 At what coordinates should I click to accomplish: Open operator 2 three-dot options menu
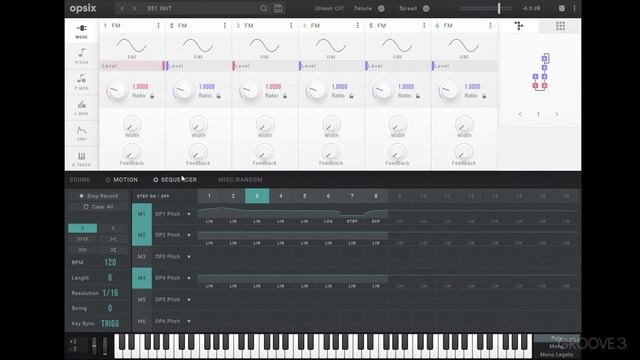224,26
